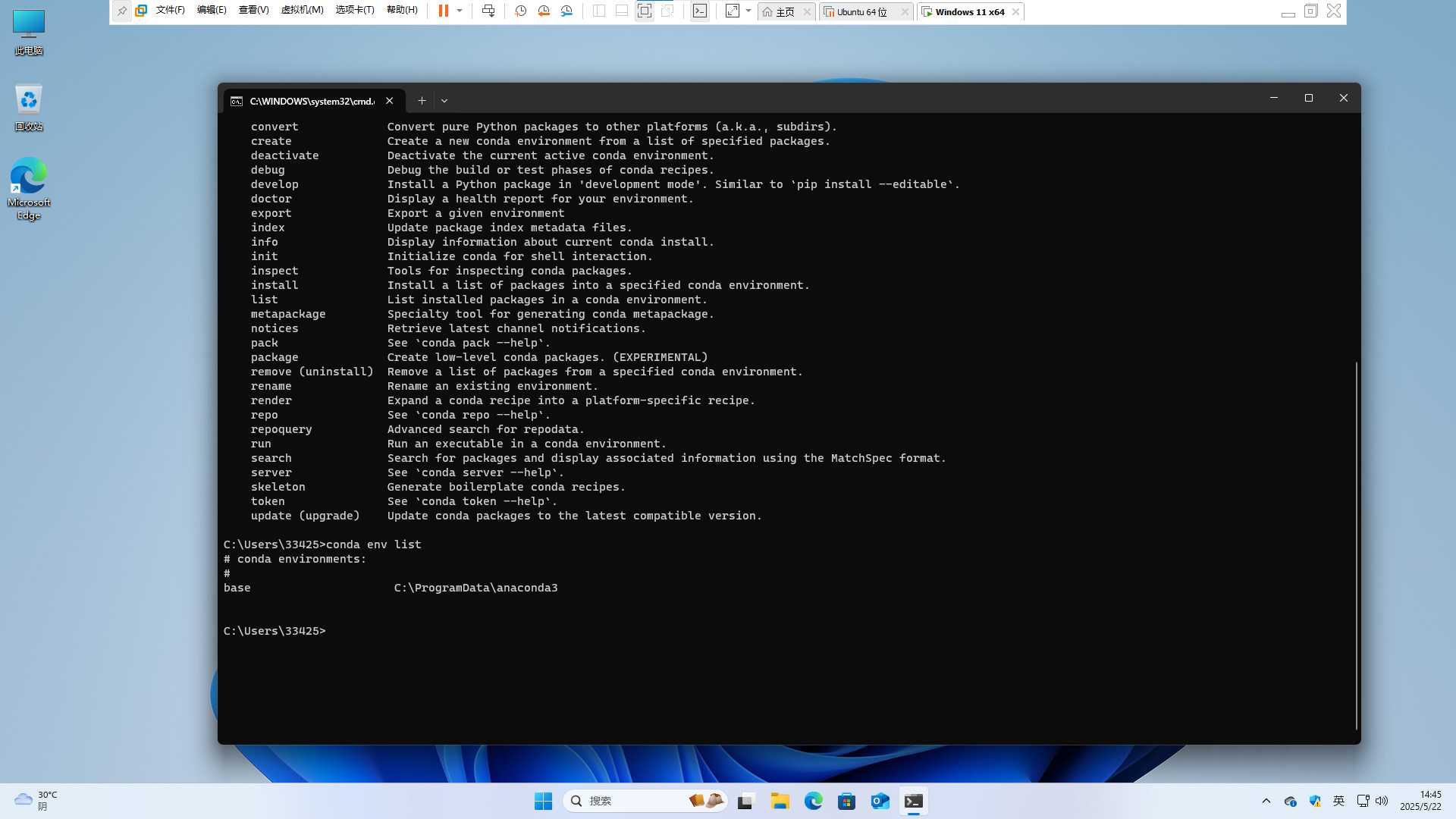Click the taskbar 搜索 search box
The height and width of the screenshot is (819, 1456).
click(645, 801)
